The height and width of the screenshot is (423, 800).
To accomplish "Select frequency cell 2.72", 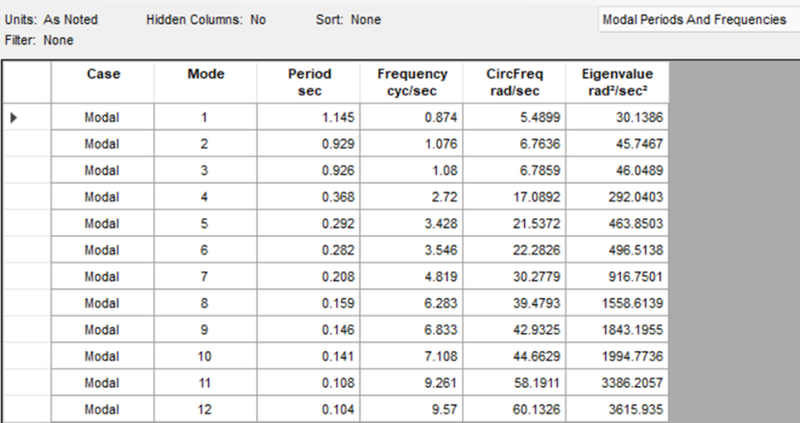I will (412, 197).
